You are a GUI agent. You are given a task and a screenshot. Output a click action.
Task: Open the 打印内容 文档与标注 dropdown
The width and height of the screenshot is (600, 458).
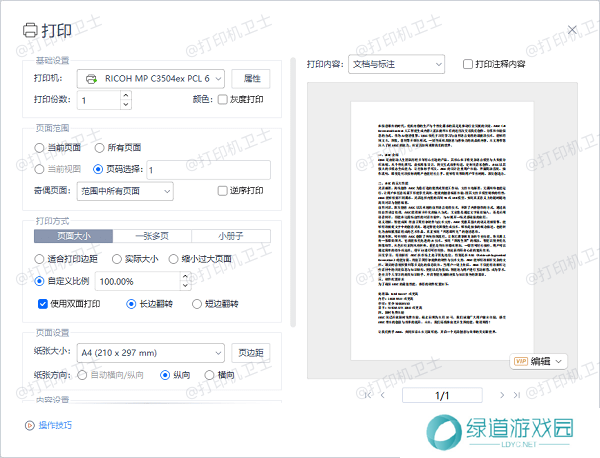coord(396,64)
